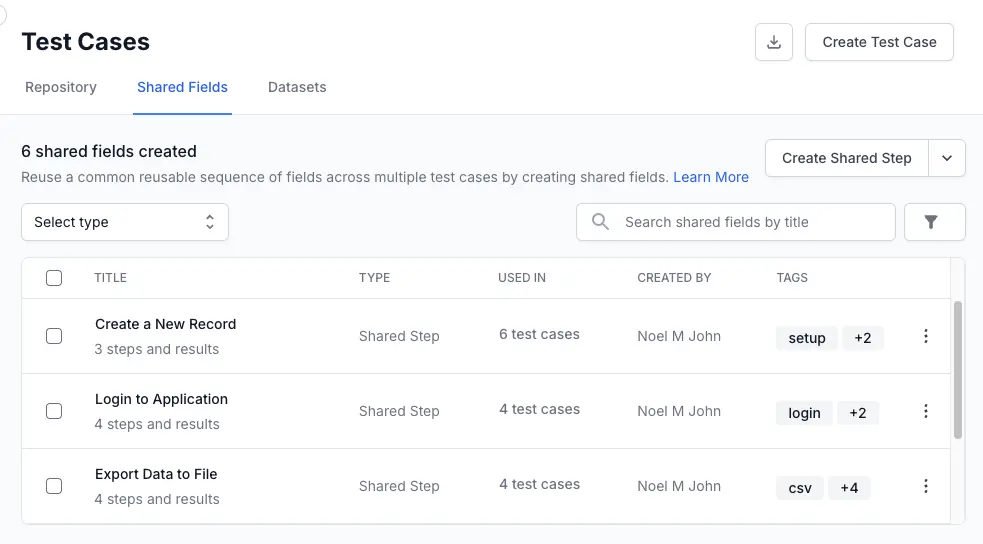Click the CREATED BY column header
This screenshot has width=983, height=544.
[x=674, y=278]
